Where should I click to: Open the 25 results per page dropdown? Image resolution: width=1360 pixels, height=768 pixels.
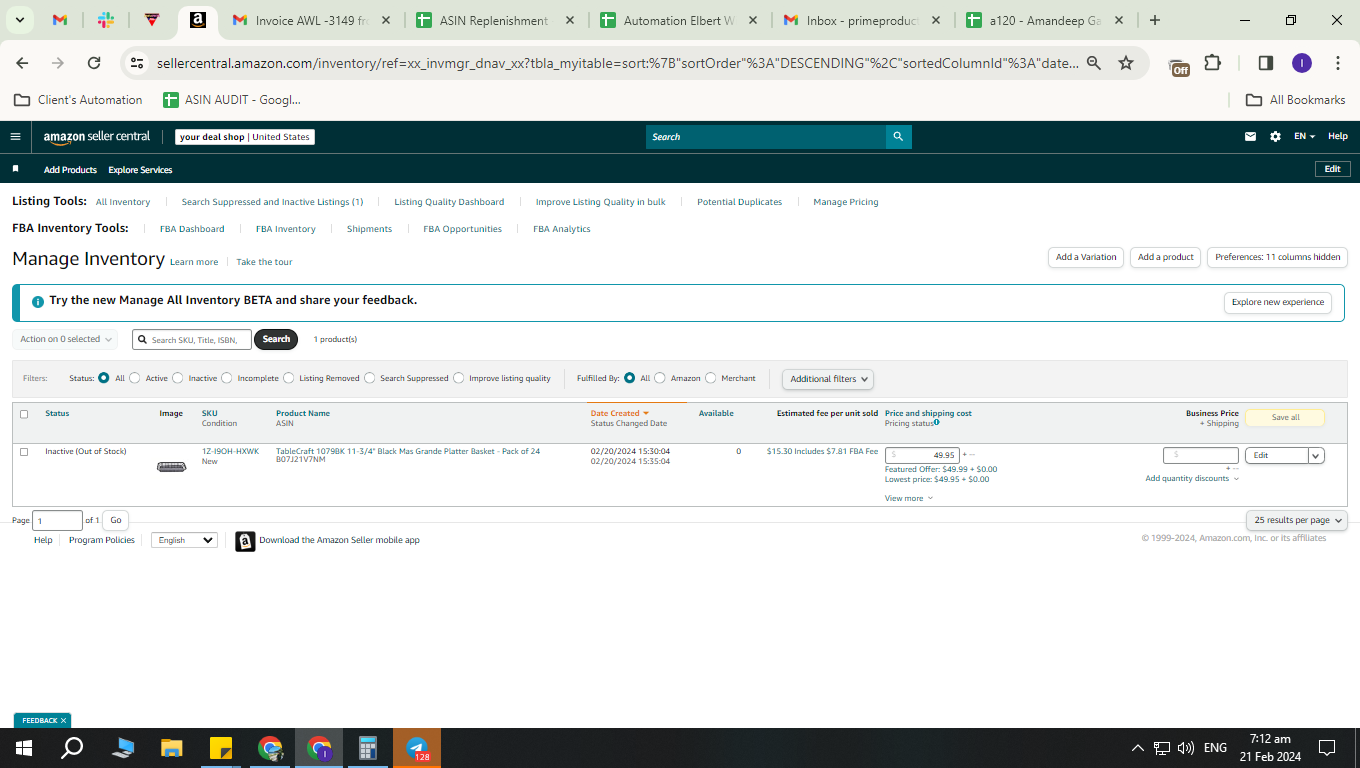coord(1297,520)
